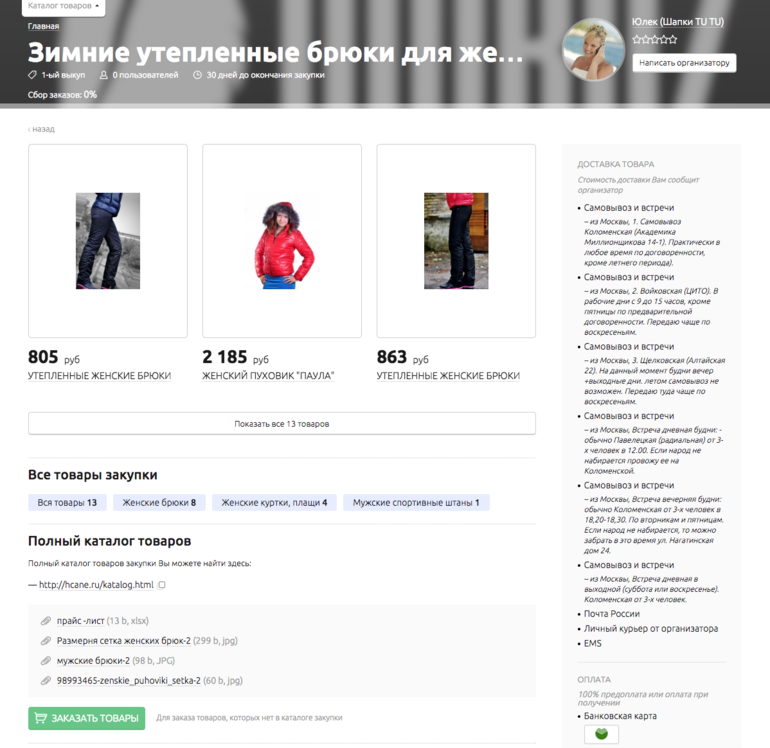
Task: Click the shopping cart icon on the order button
Action: (x=41, y=718)
